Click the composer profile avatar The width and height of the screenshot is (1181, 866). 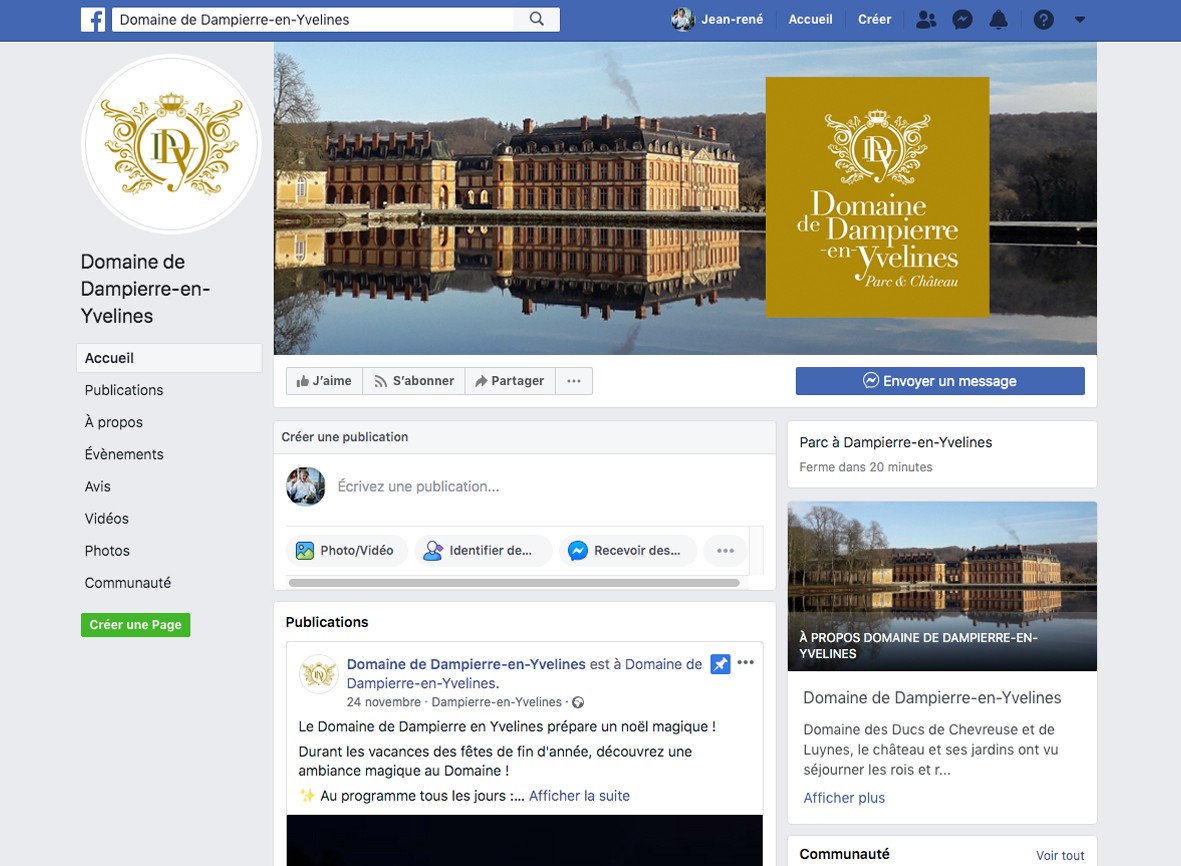pos(305,486)
